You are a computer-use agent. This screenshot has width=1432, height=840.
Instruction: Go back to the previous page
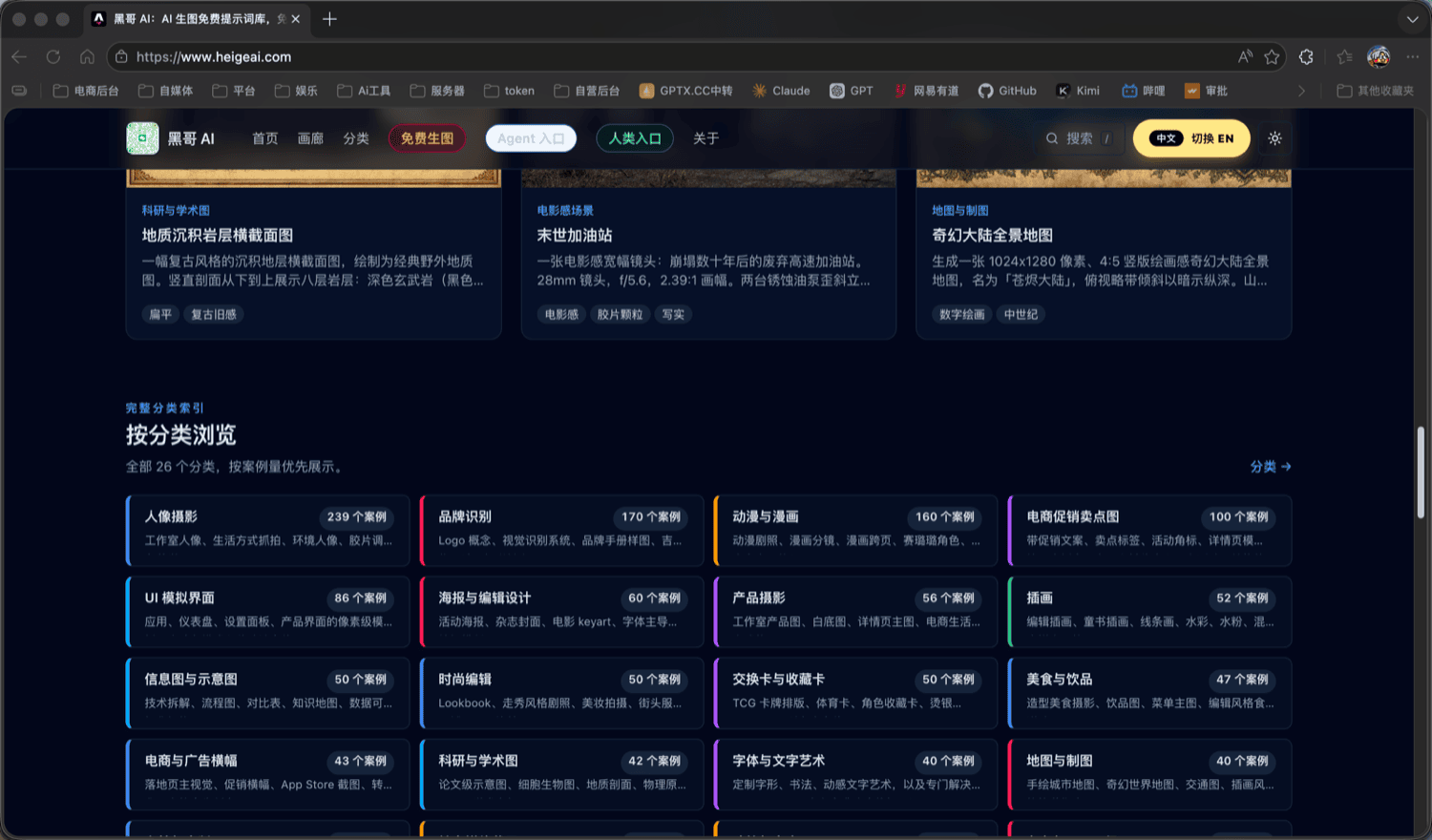click(x=19, y=57)
